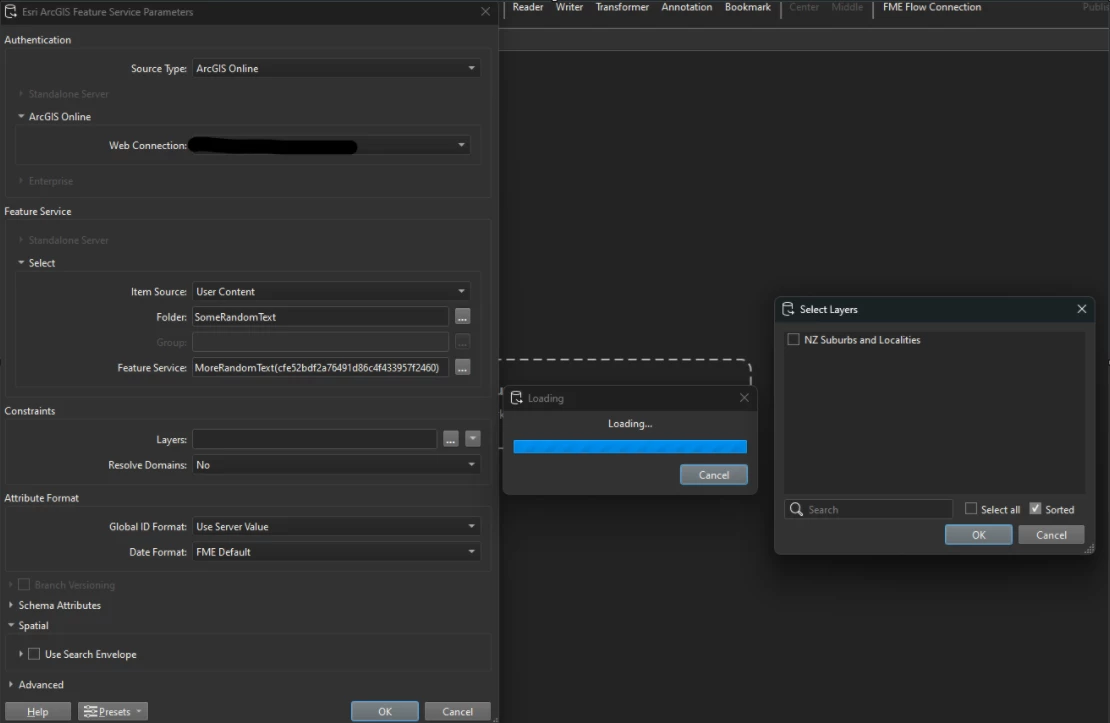This screenshot has width=1110, height=723.
Task: Open Feature Service browse ellipsis button
Action: 462,368
